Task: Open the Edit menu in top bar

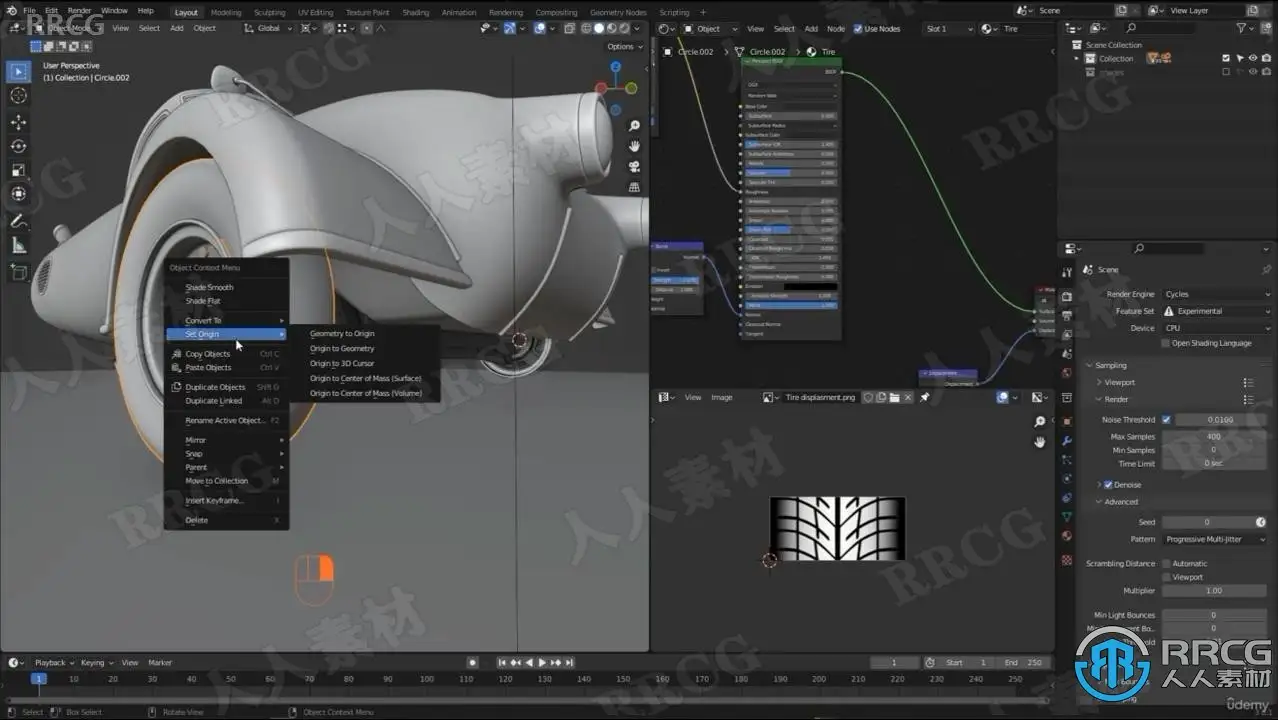Action: click(51, 10)
